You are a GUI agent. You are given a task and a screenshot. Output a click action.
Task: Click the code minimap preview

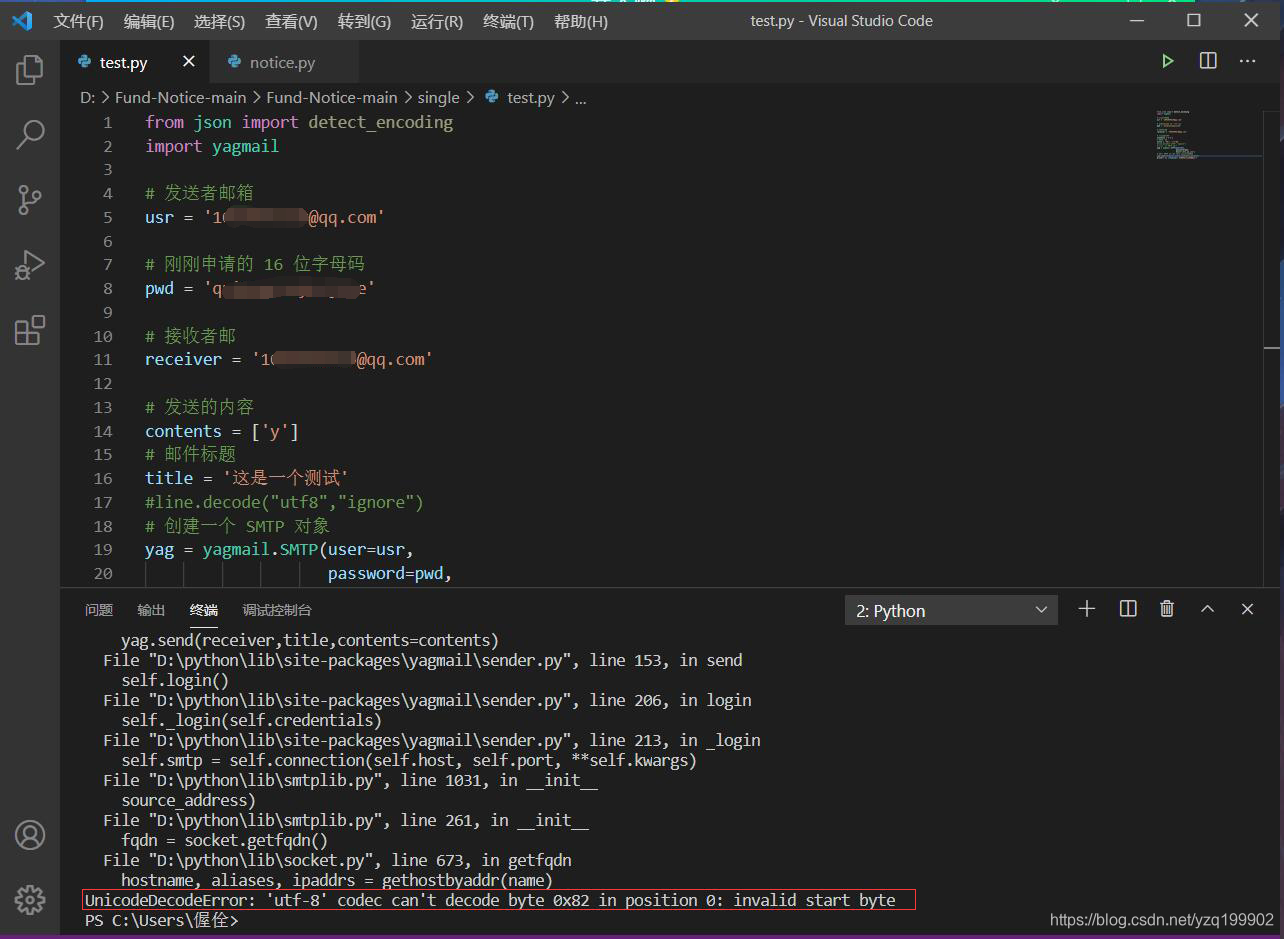point(1208,135)
